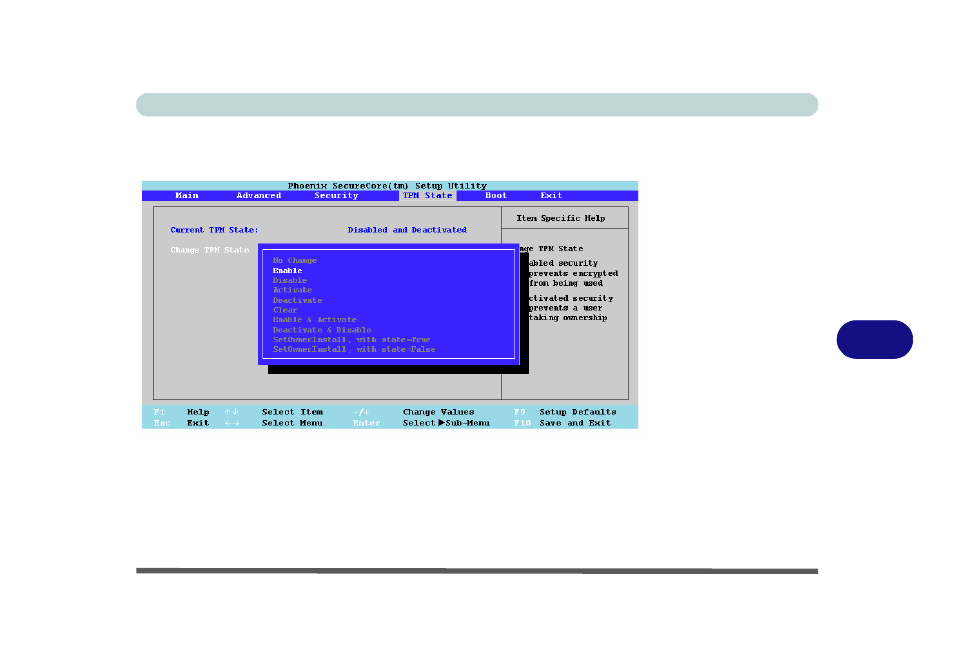
Task: Select SetOwnerInstall with state=True
Action: pos(352,339)
